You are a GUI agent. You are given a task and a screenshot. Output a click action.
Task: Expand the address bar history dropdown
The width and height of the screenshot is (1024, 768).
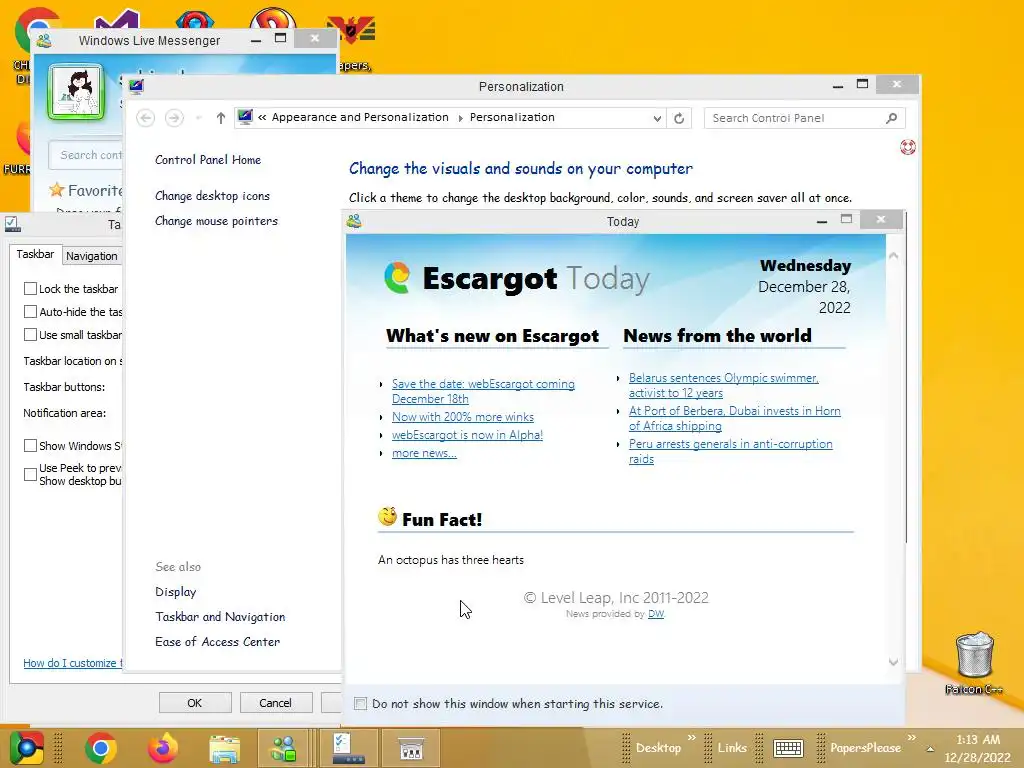tap(657, 118)
